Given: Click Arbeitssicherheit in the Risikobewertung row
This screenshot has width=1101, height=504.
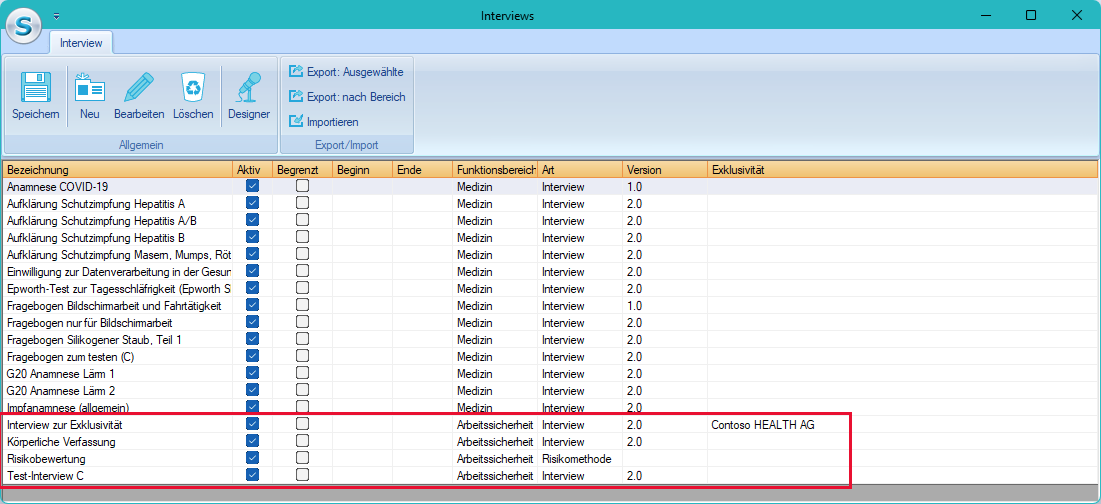Looking at the screenshot, I should 495,458.
